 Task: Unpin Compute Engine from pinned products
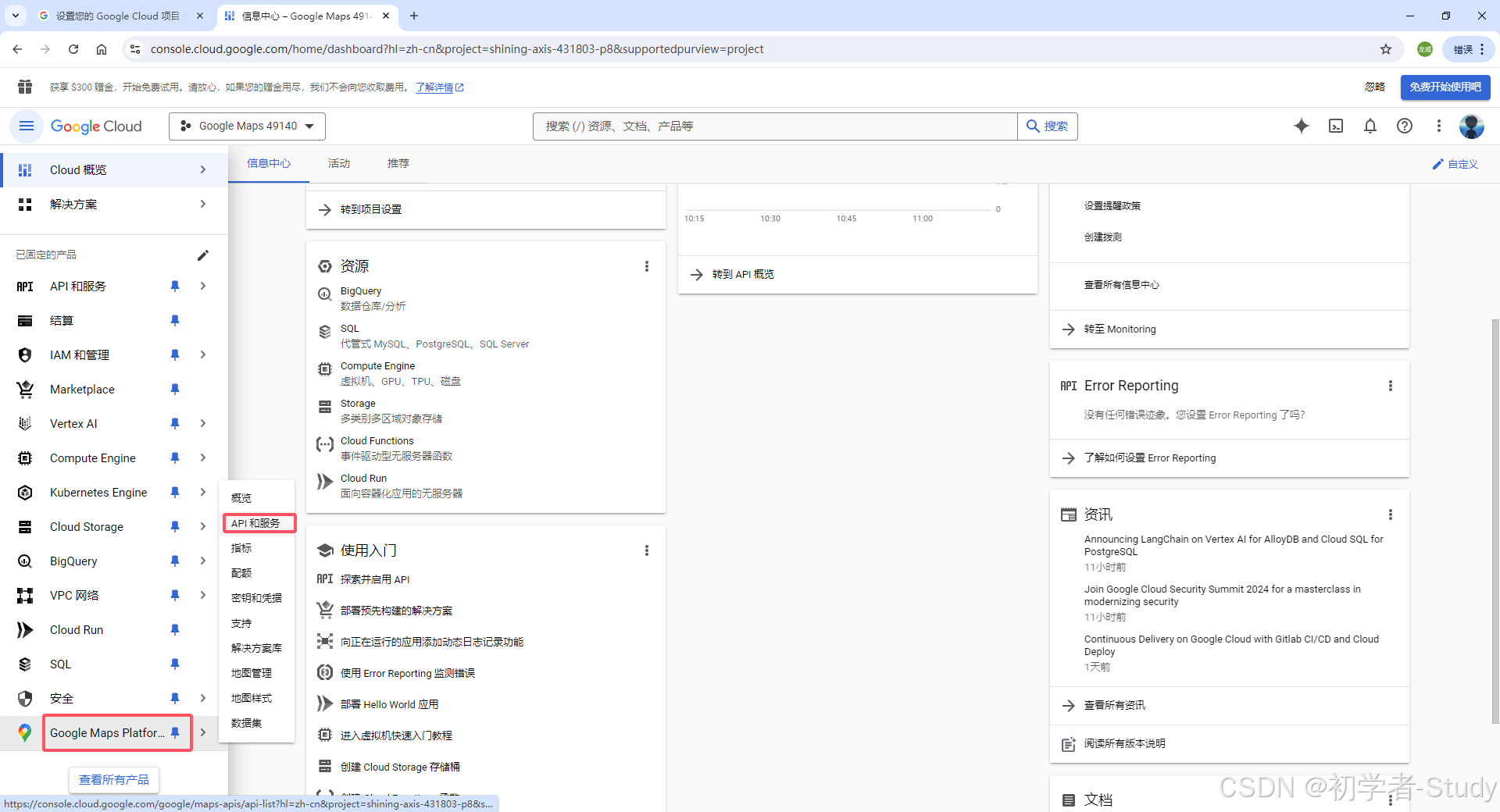click(x=175, y=458)
